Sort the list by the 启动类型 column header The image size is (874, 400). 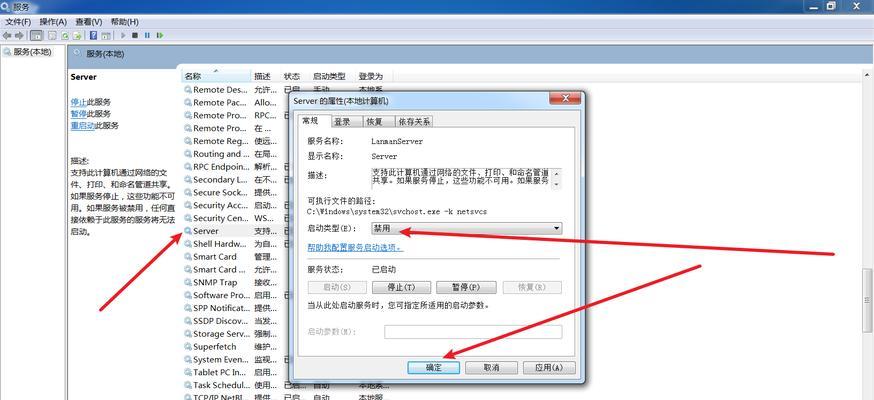pos(332,76)
